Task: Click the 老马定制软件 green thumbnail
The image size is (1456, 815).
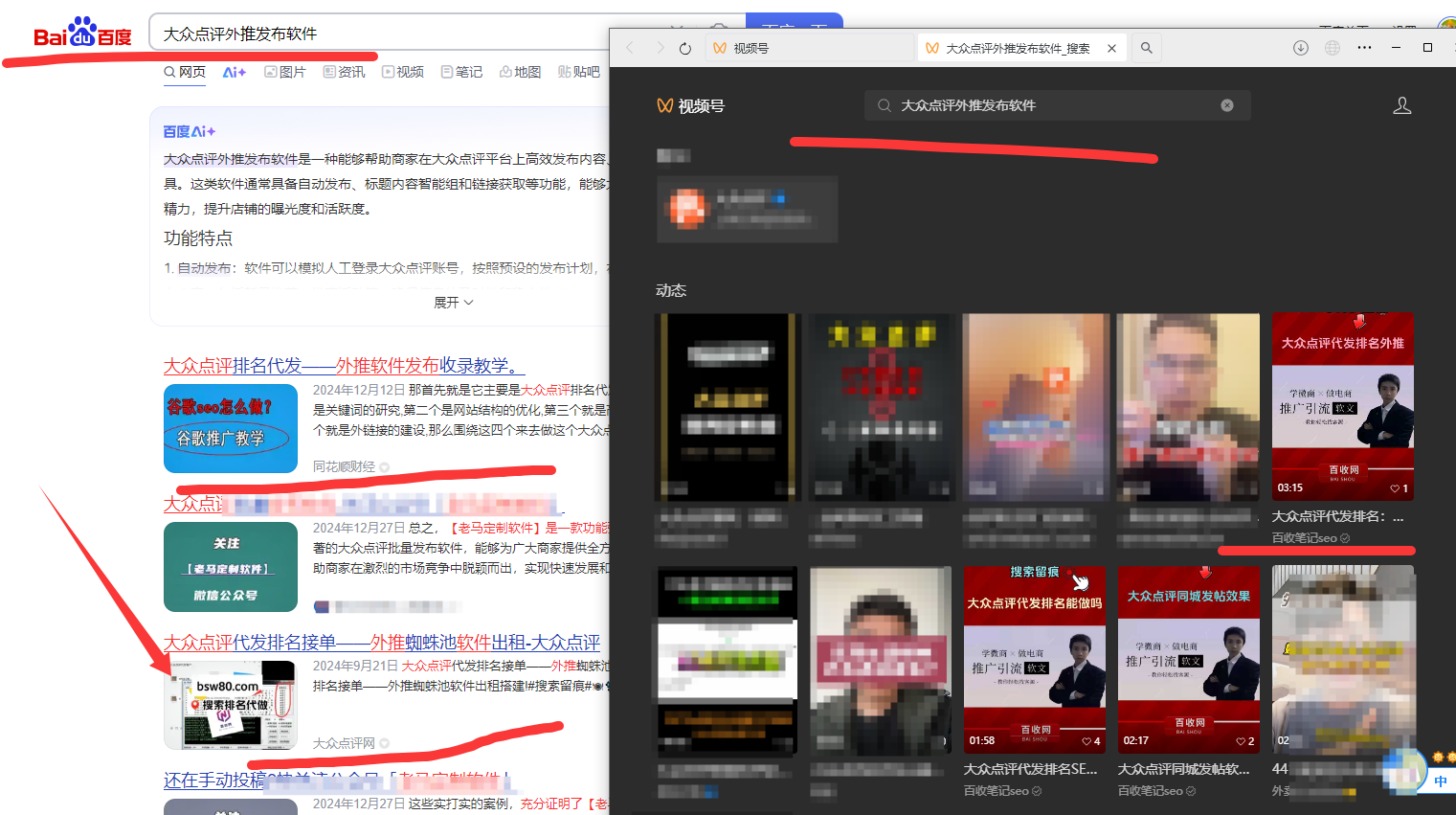Action: pyautogui.click(x=231, y=567)
